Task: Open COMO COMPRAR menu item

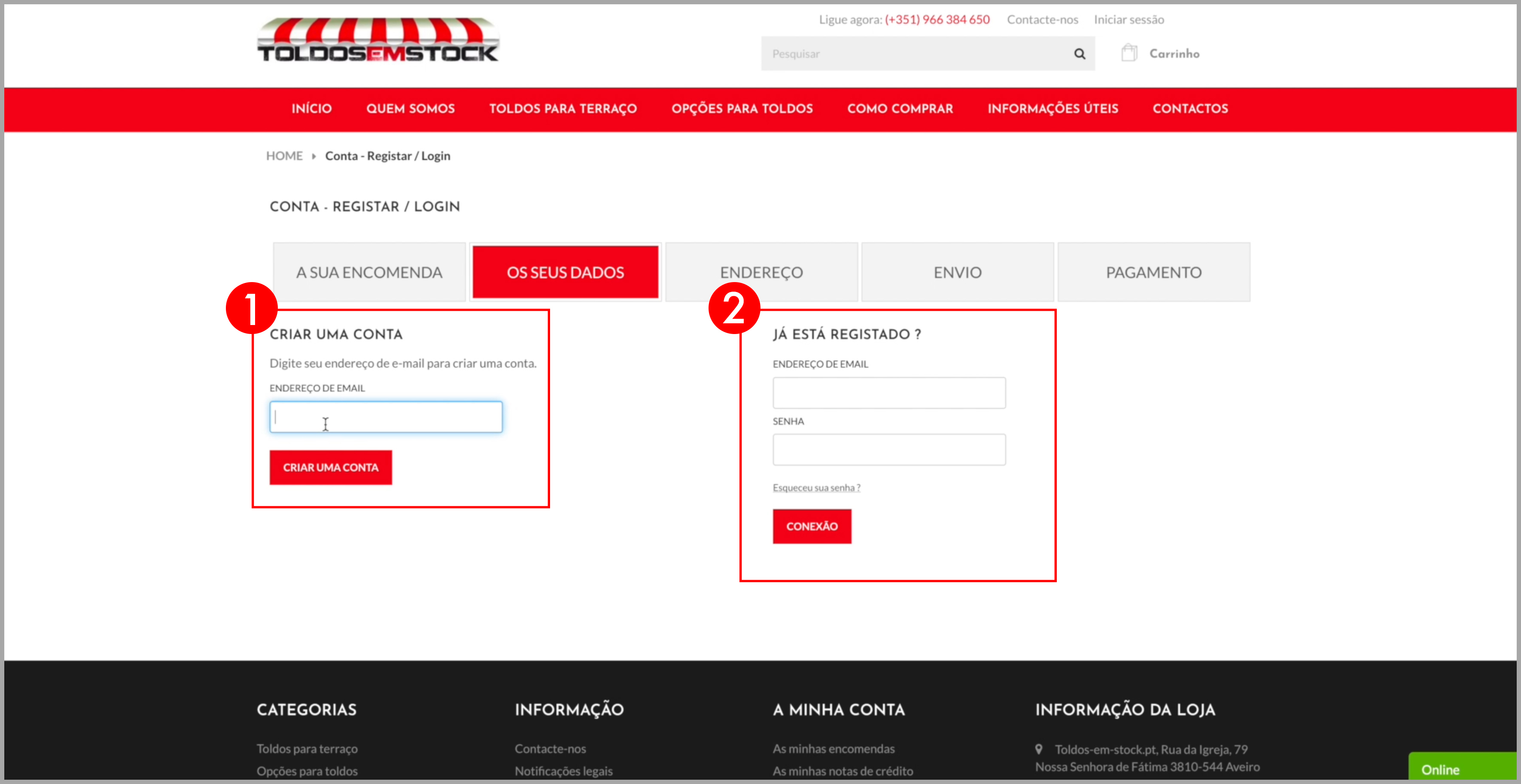Action: point(900,109)
